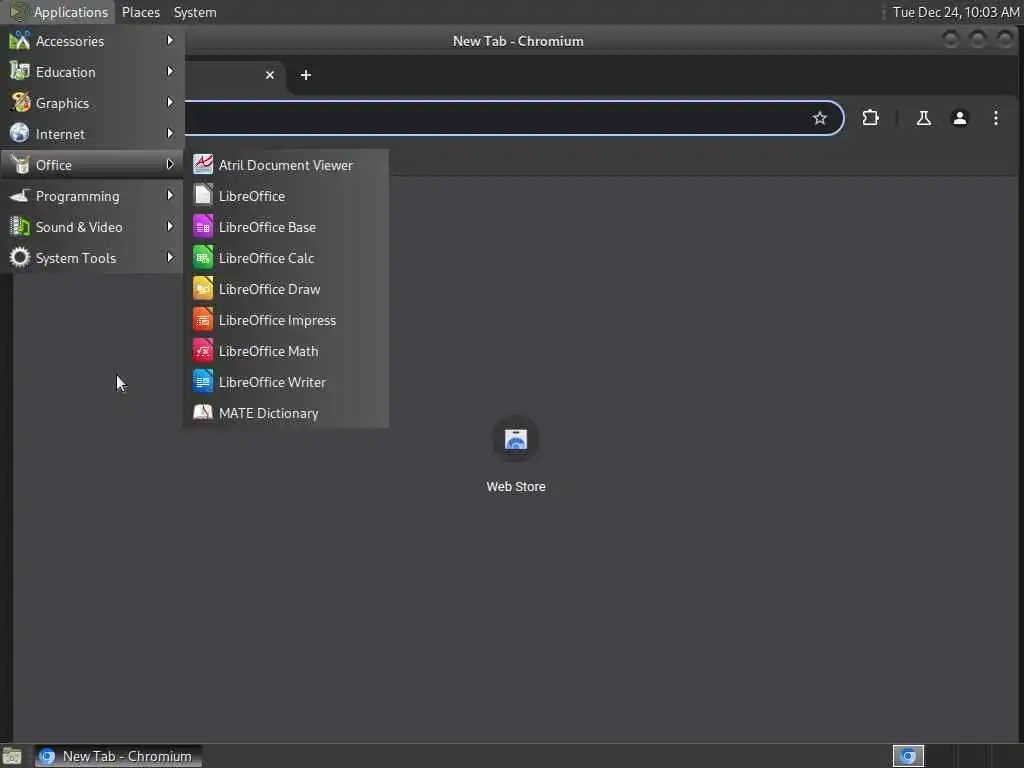This screenshot has height=768, width=1024.
Task: Switch to New Tab - Chromium taskbar button
Action: (x=118, y=756)
